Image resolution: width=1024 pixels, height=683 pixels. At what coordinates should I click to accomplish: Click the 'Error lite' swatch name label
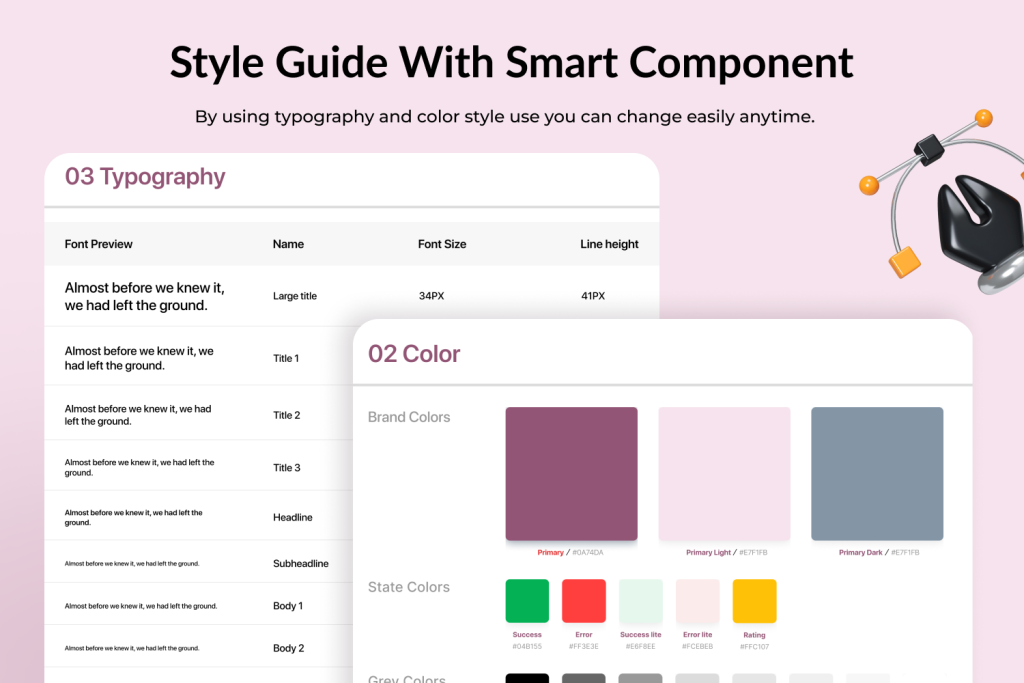click(697, 635)
